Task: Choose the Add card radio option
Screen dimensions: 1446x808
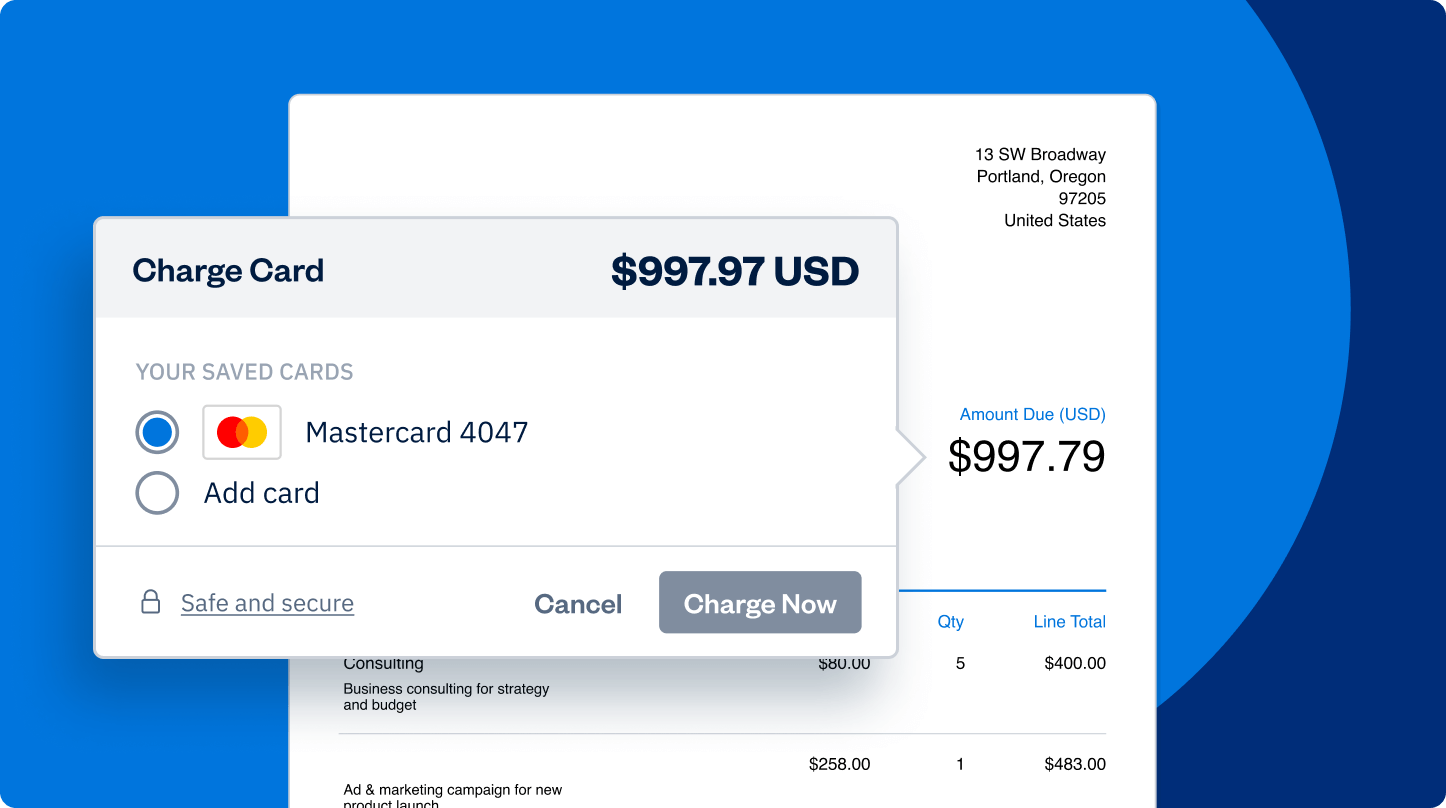Action: (157, 493)
